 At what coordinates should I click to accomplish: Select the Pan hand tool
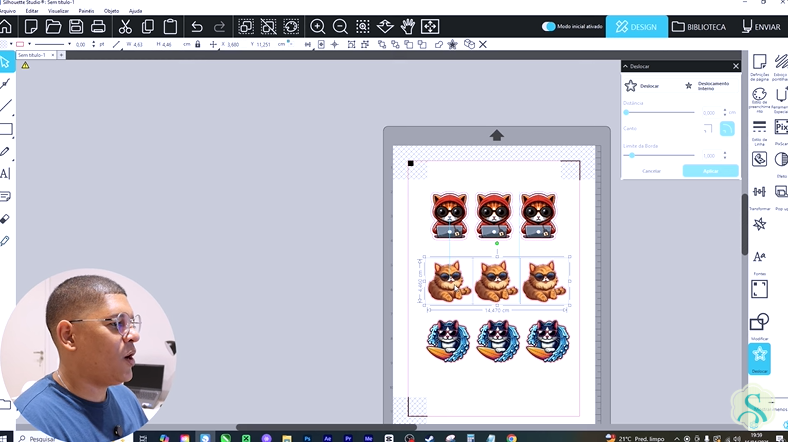click(408, 26)
